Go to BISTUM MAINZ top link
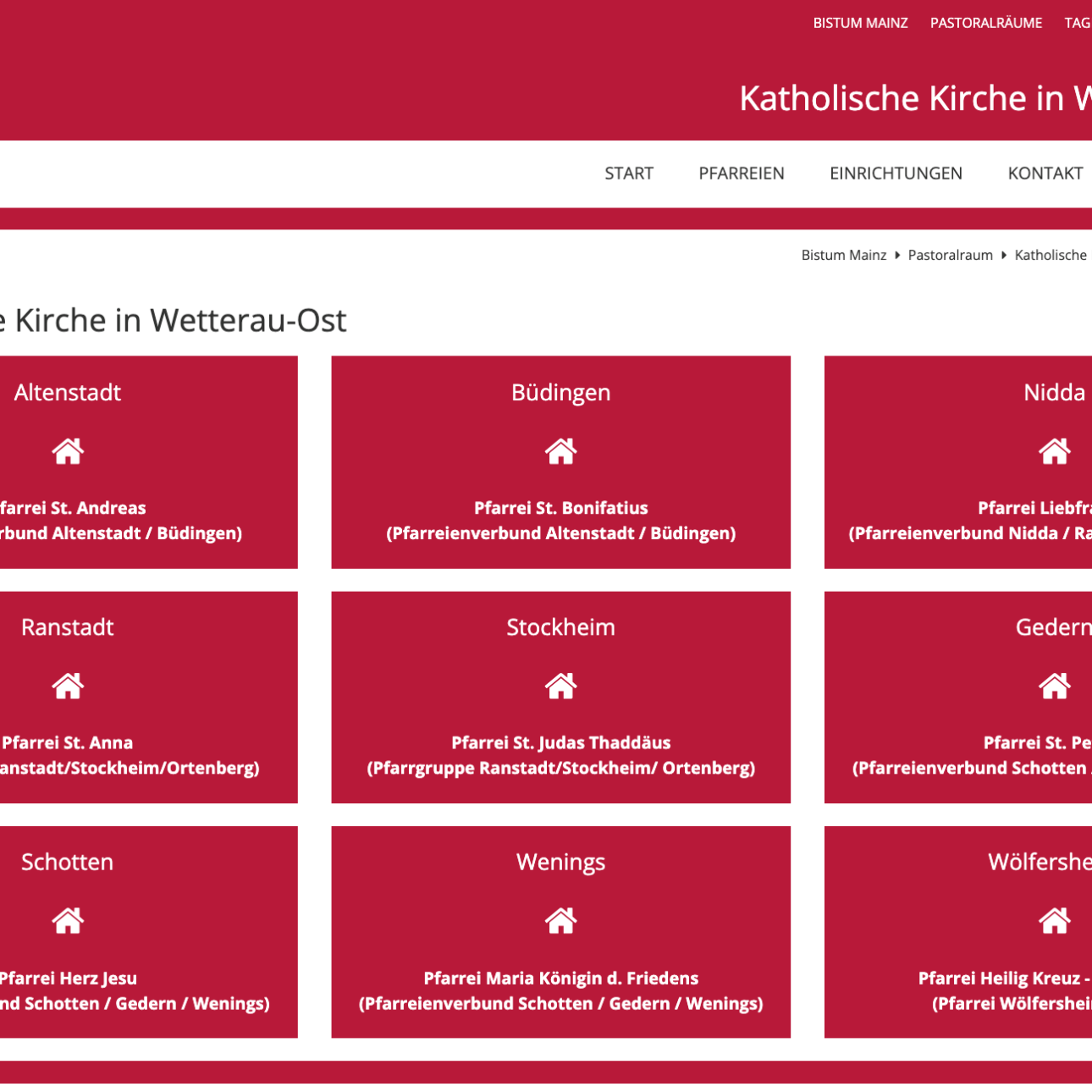This screenshot has width=1092, height=1092. [x=860, y=23]
